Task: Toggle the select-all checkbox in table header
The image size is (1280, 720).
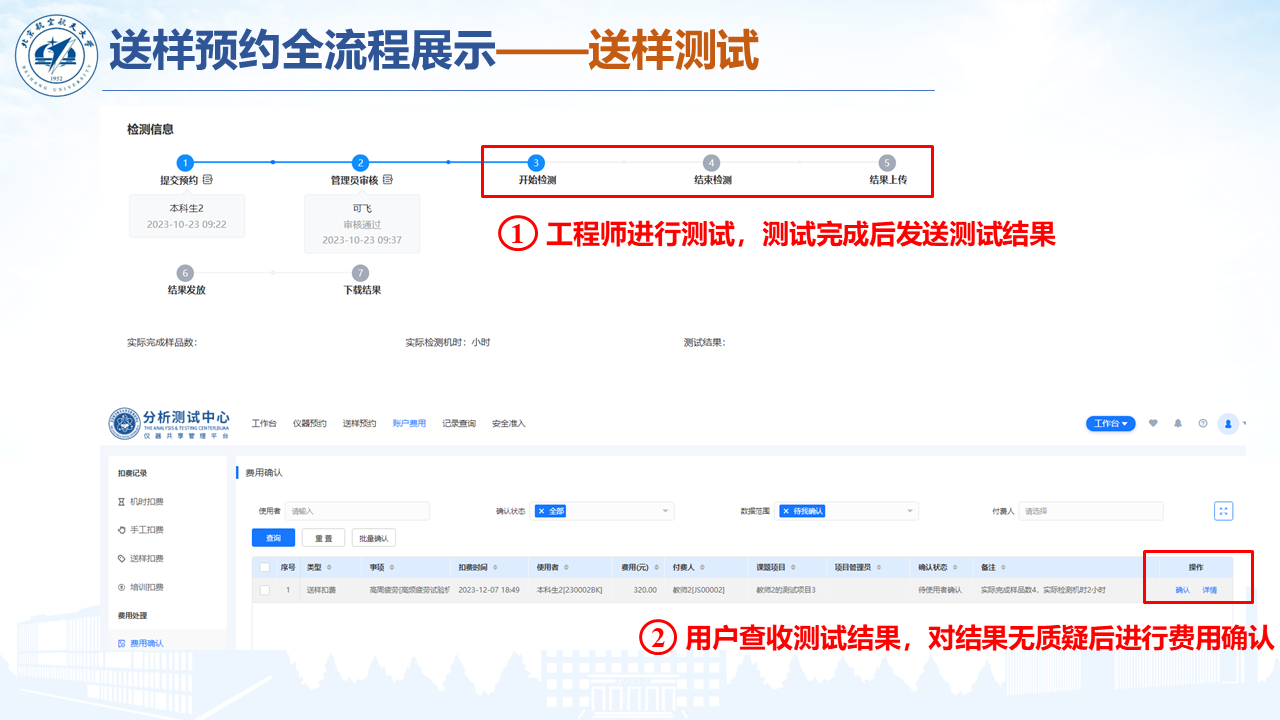Action: click(265, 567)
